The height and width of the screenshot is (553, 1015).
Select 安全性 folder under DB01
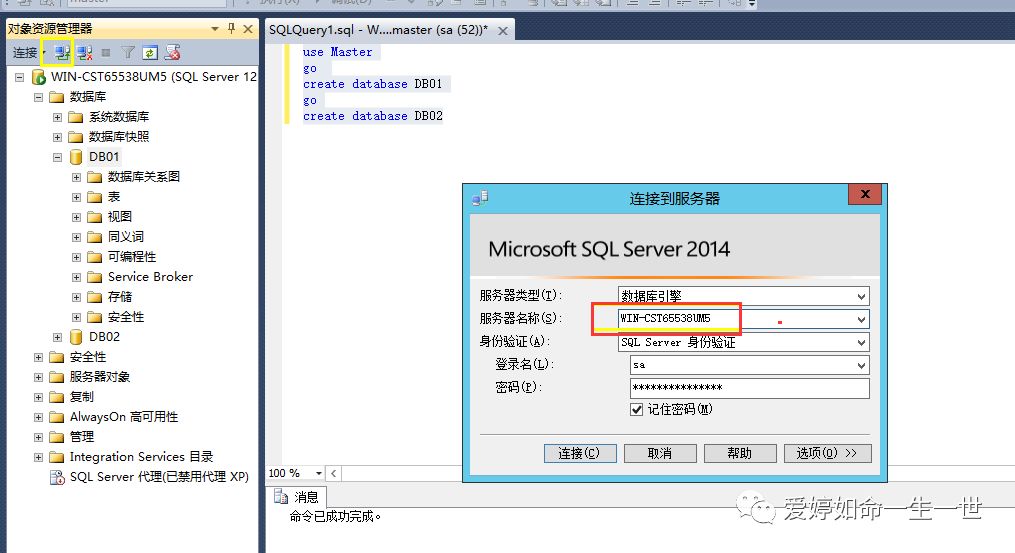click(x=126, y=317)
